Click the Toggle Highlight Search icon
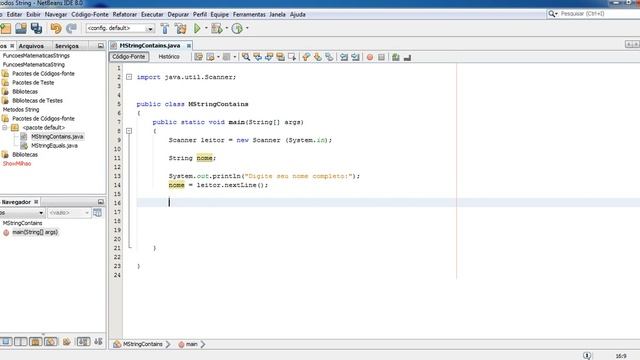 [280, 57]
